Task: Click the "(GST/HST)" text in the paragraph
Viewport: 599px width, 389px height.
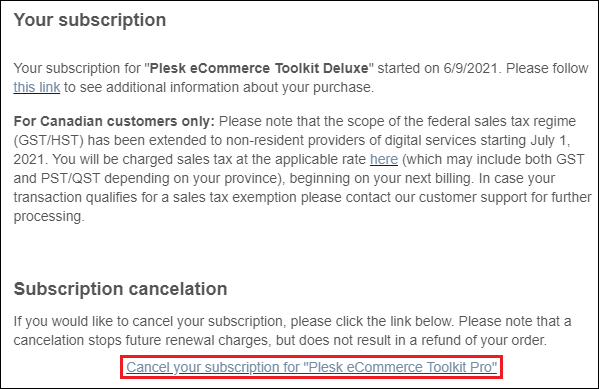Action: pos(49,141)
